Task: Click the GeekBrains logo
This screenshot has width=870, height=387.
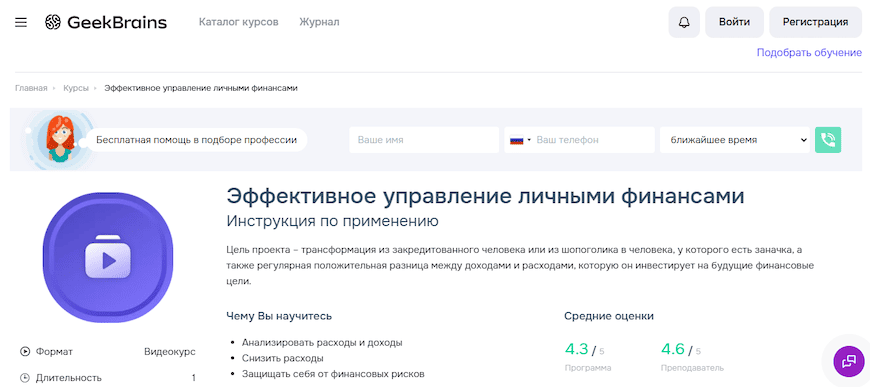Action: [x=106, y=22]
